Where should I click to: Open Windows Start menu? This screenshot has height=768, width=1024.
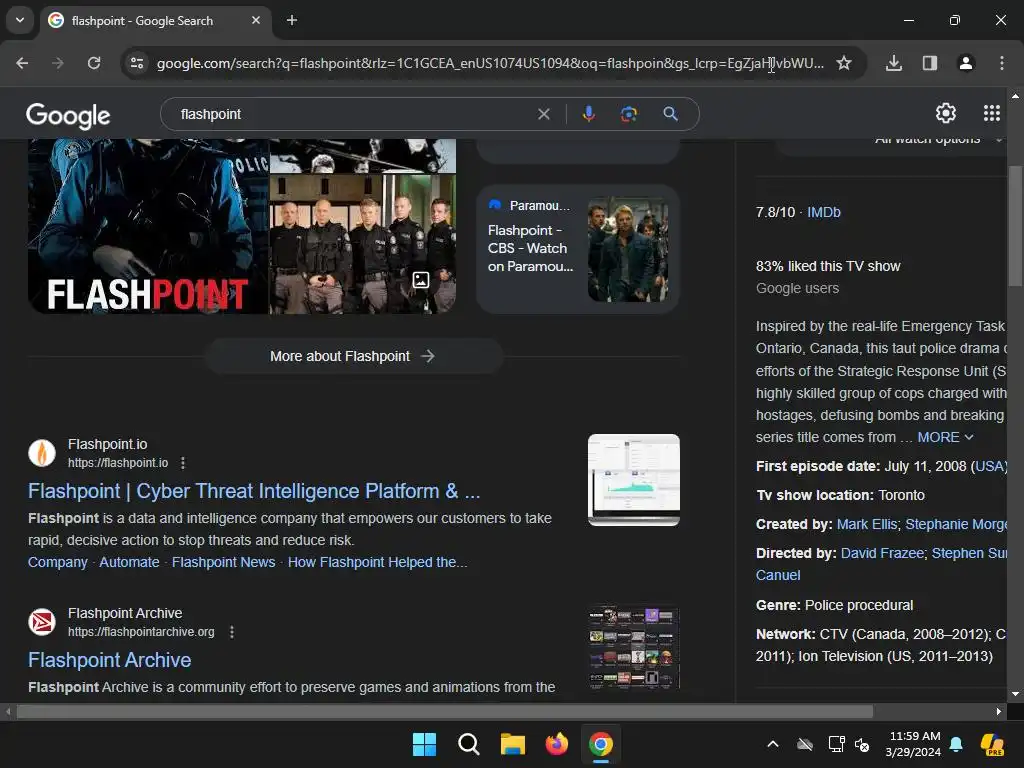[x=424, y=744]
